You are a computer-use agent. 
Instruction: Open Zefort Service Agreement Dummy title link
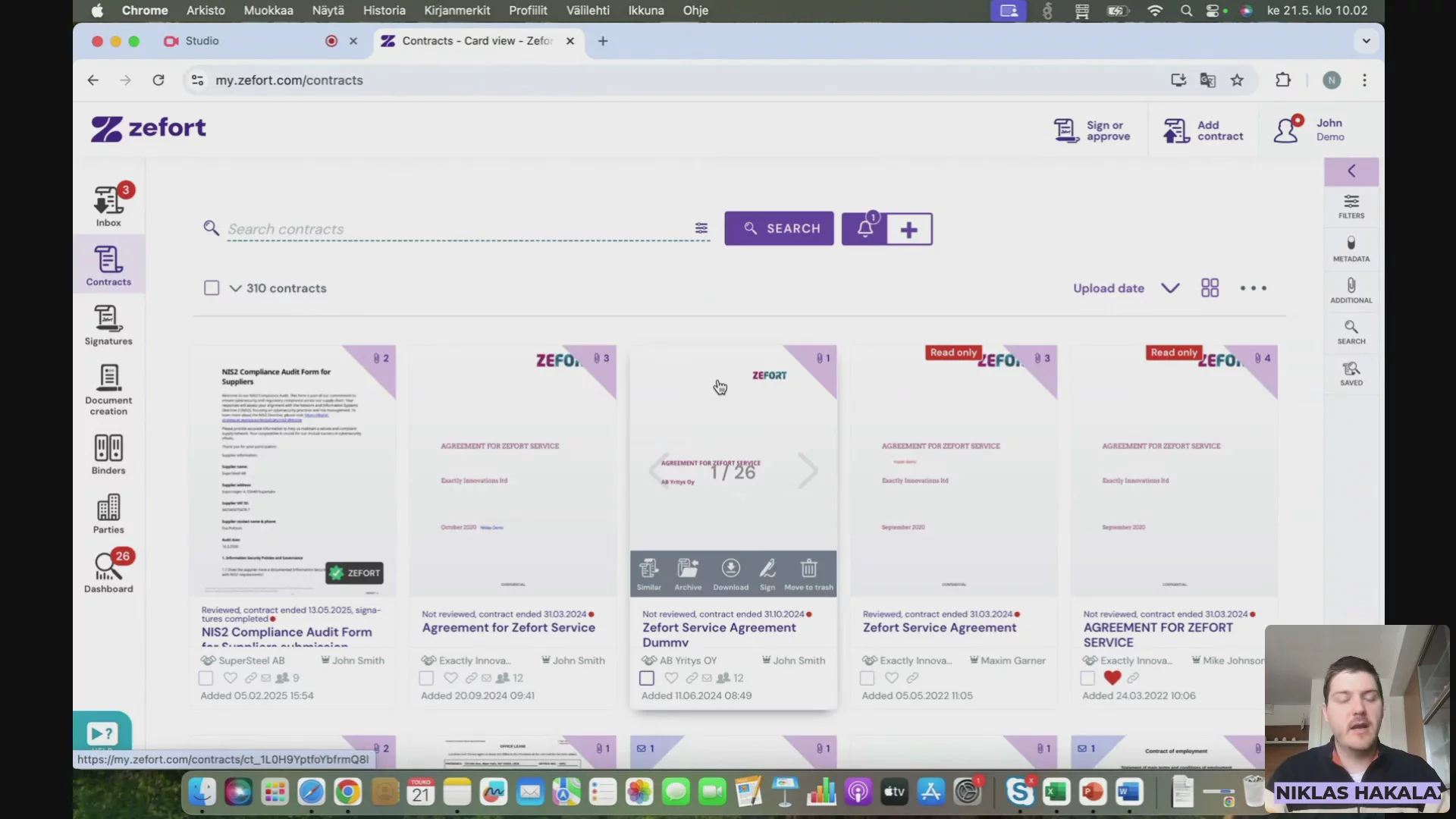719,635
